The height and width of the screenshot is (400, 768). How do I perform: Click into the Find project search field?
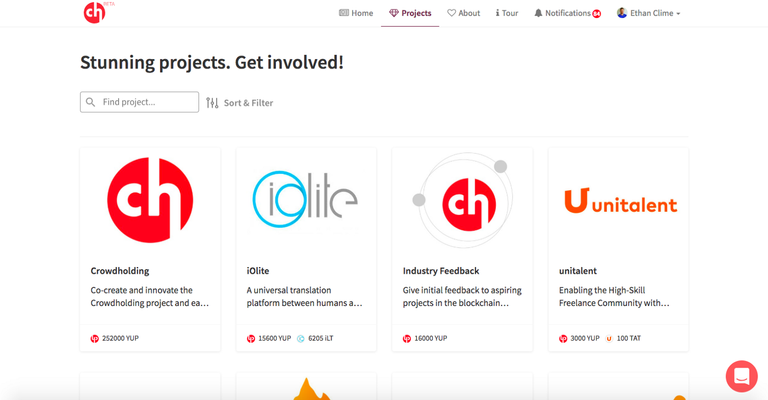coord(140,102)
